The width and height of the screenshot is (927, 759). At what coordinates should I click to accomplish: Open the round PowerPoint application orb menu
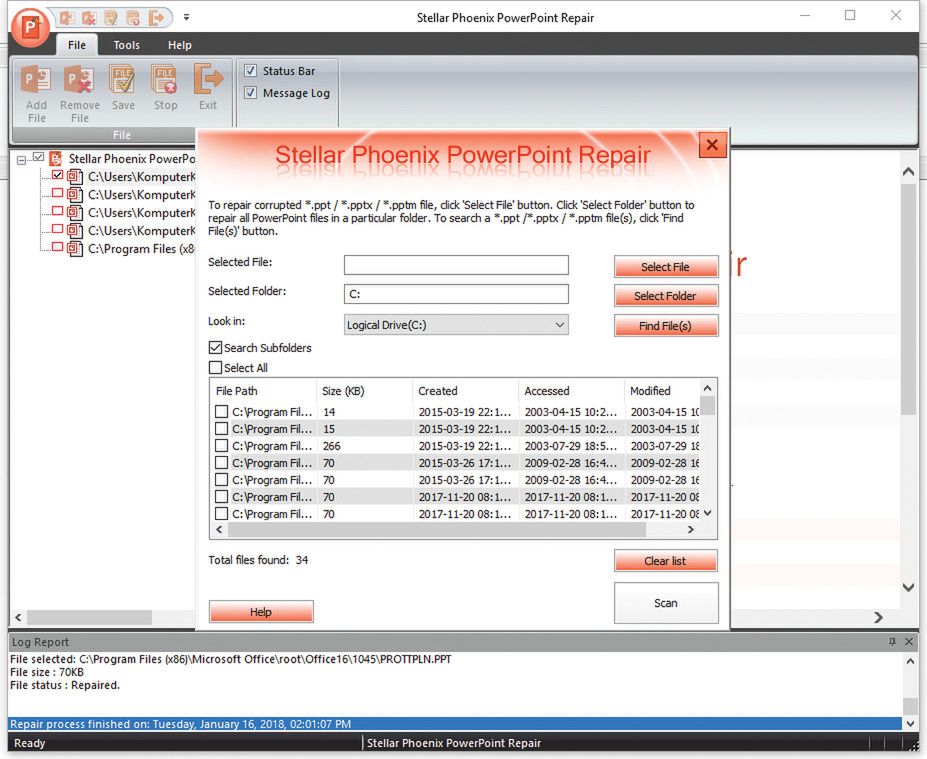30,27
